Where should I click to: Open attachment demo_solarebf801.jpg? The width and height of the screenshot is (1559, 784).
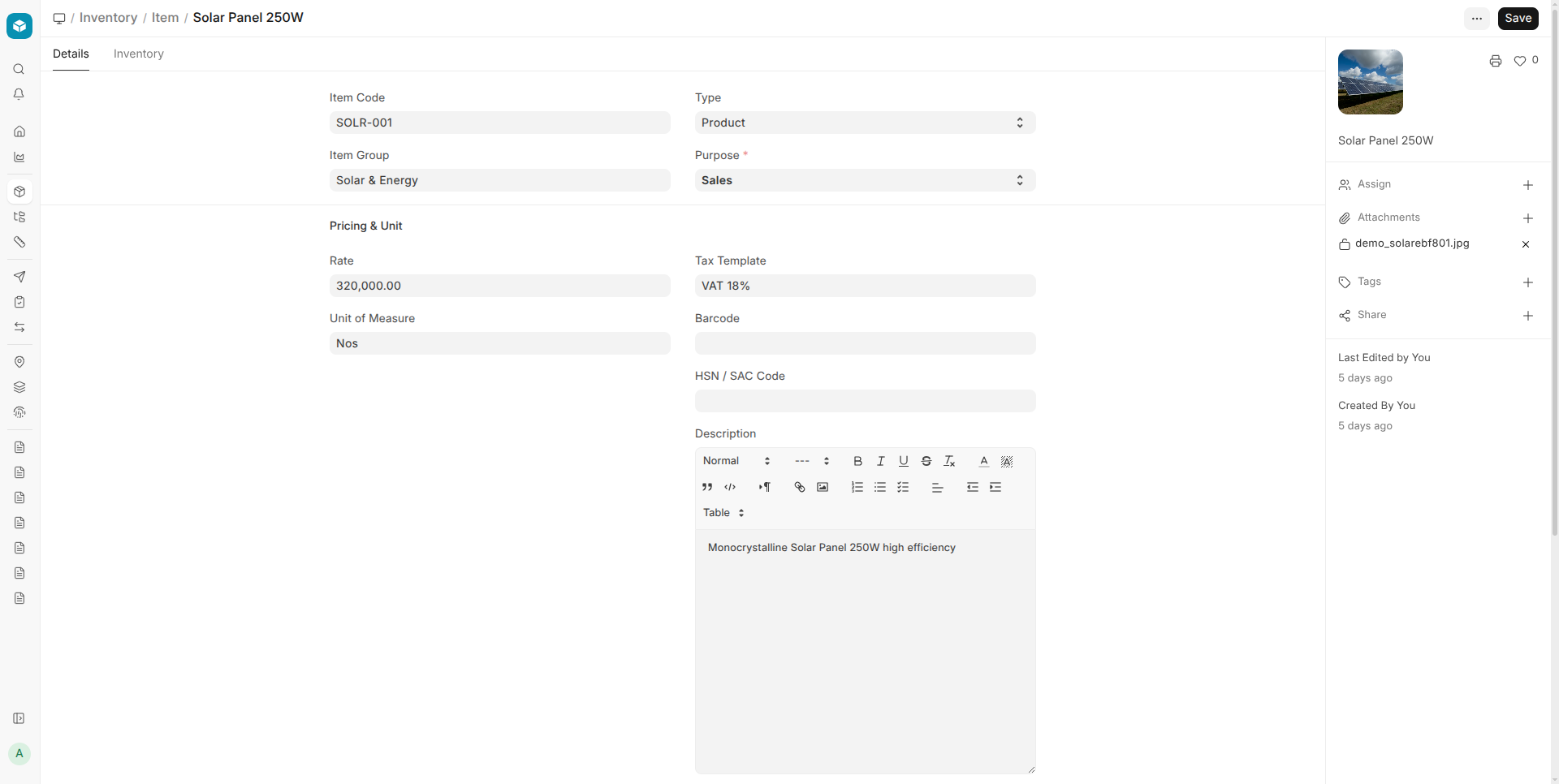1412,243
